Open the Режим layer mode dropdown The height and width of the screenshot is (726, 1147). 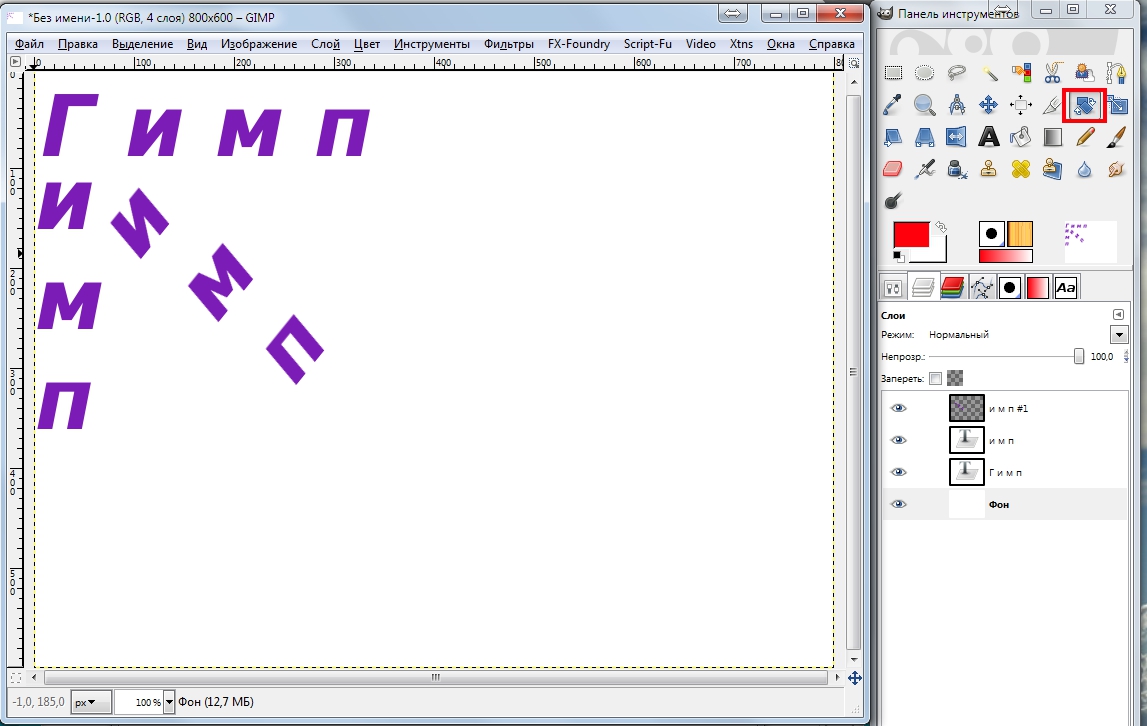tap(1118, 335)
